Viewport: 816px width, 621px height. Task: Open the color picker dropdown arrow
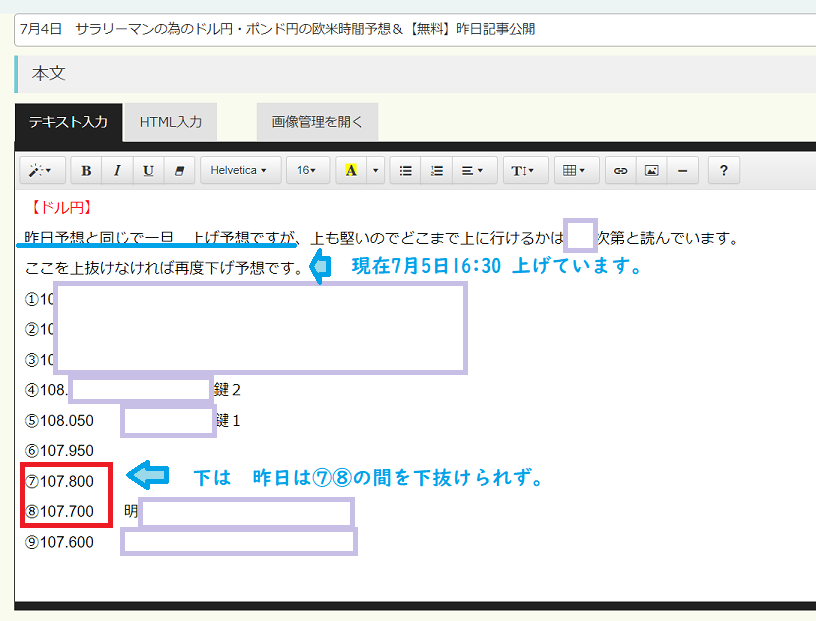click(376, 170)
